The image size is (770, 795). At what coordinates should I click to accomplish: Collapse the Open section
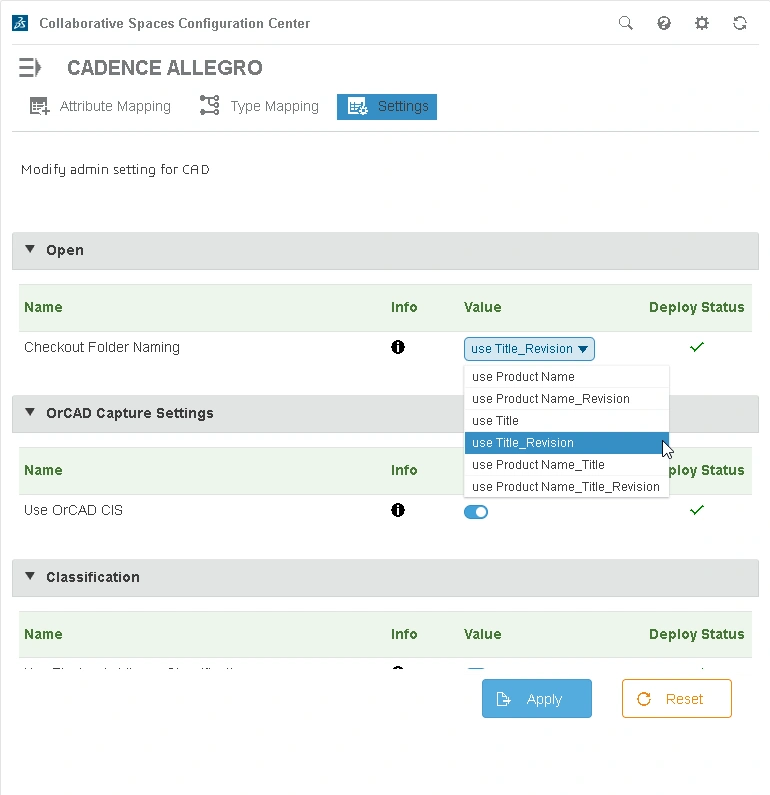(30, 249)
